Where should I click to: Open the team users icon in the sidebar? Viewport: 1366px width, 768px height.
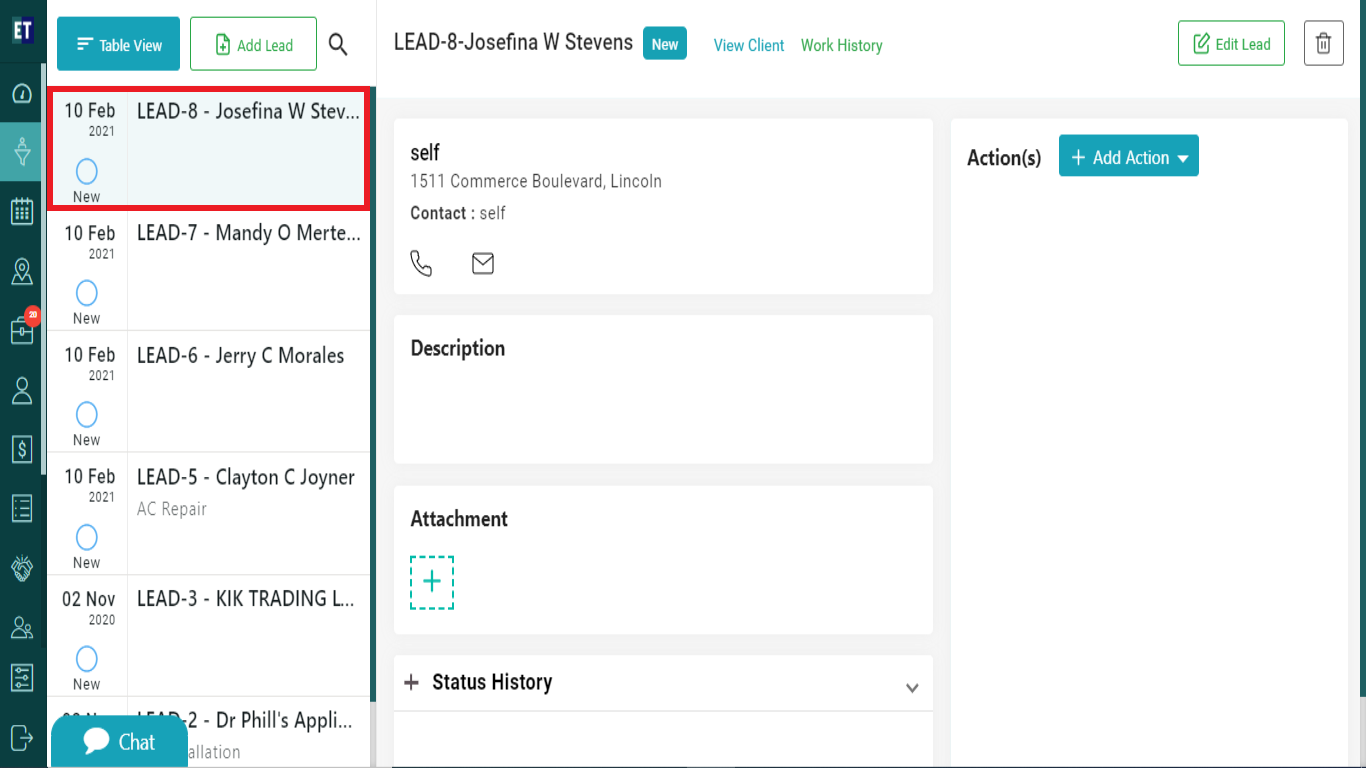pos(22,628)
